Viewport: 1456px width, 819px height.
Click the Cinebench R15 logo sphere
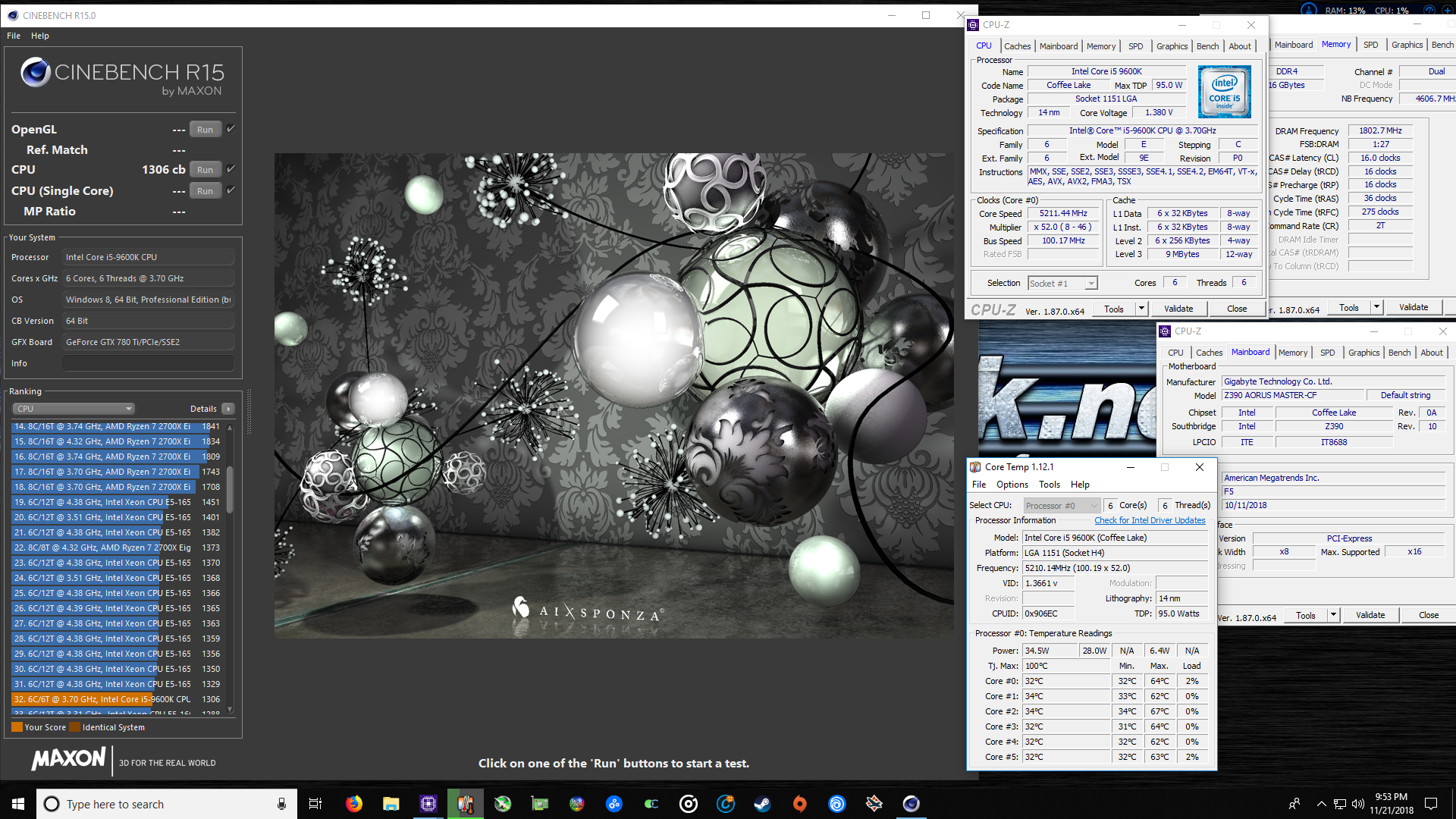[x=36, y=73]
